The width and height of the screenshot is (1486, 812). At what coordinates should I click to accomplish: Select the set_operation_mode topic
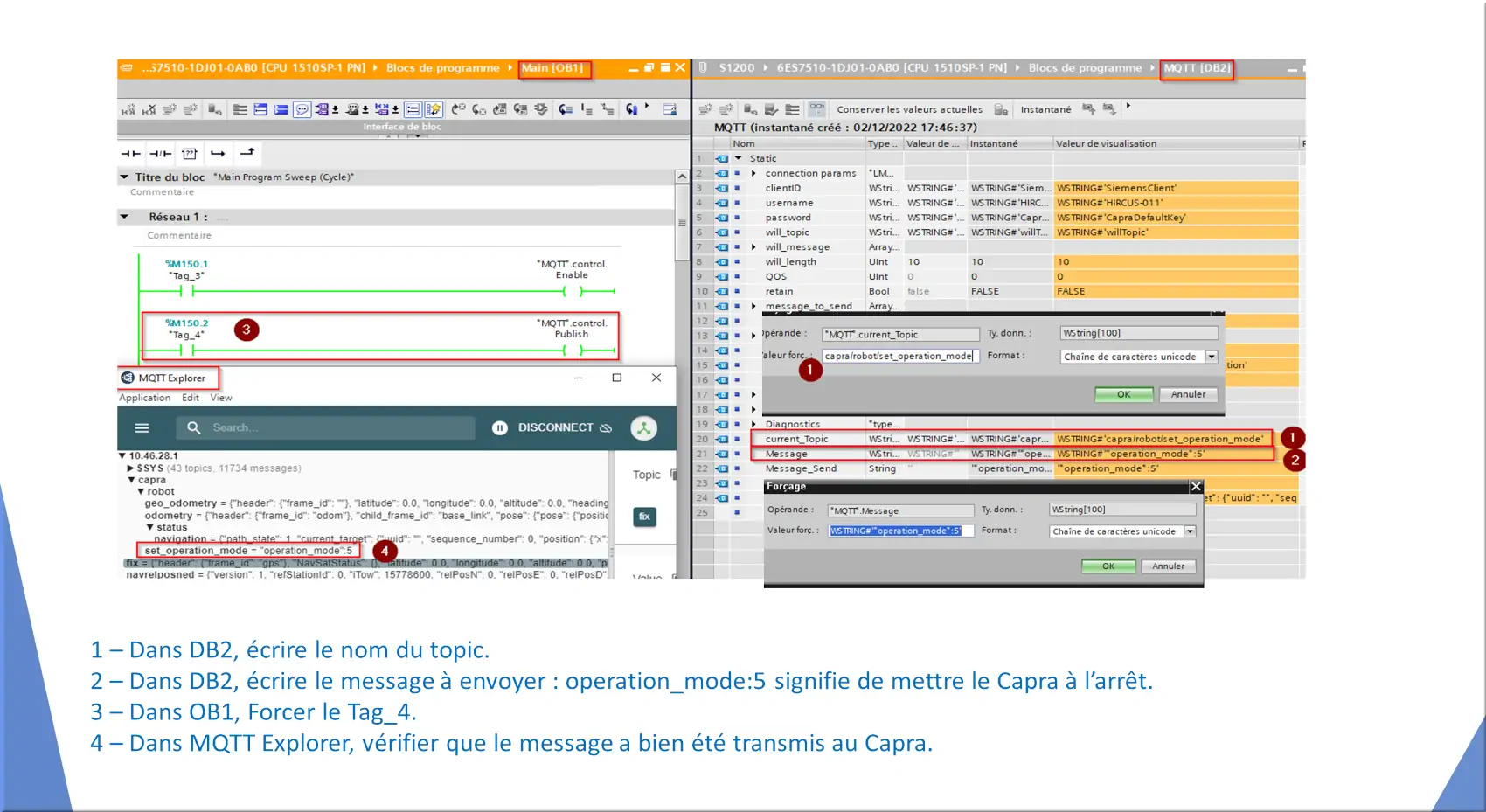point(248,551)
